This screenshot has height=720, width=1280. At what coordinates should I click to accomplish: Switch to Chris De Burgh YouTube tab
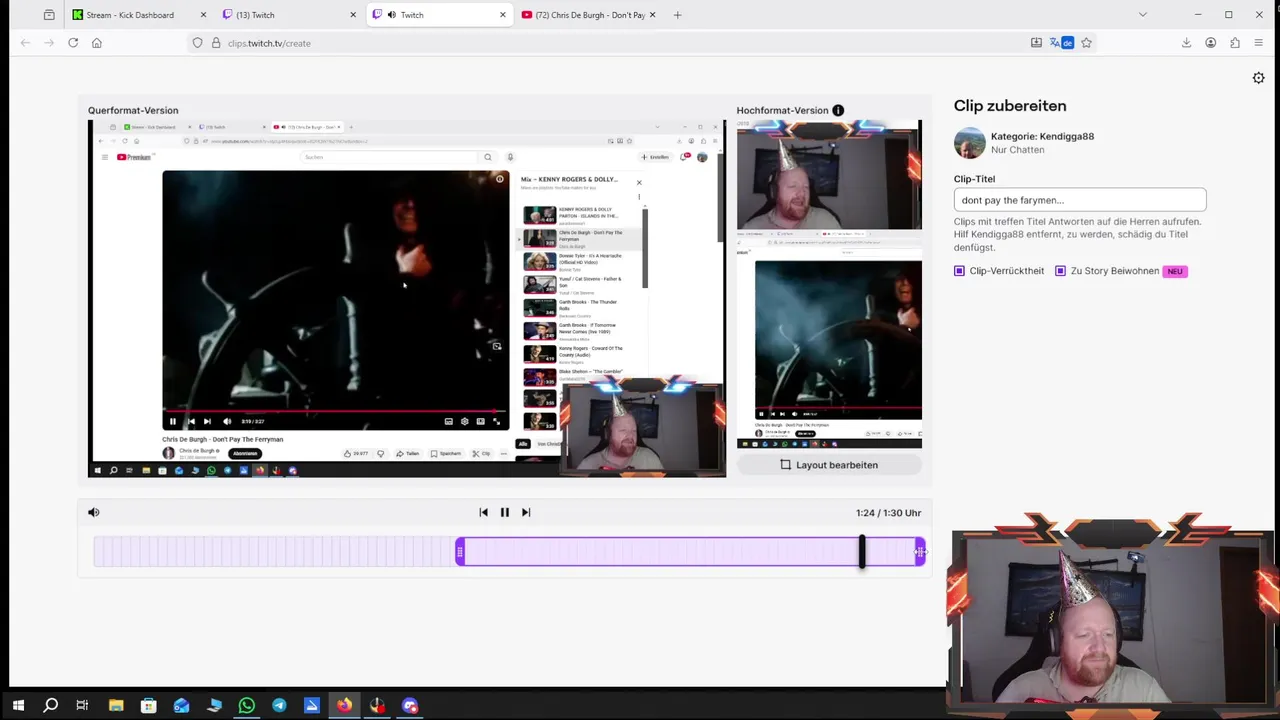click(590, 15)
